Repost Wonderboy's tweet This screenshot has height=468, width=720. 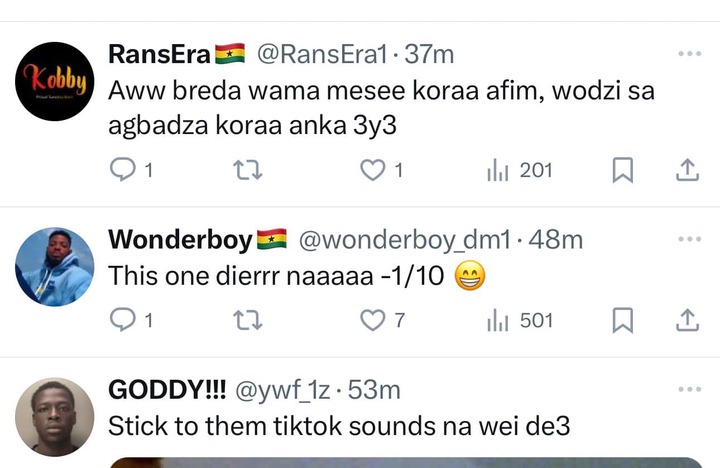(249, 320)
